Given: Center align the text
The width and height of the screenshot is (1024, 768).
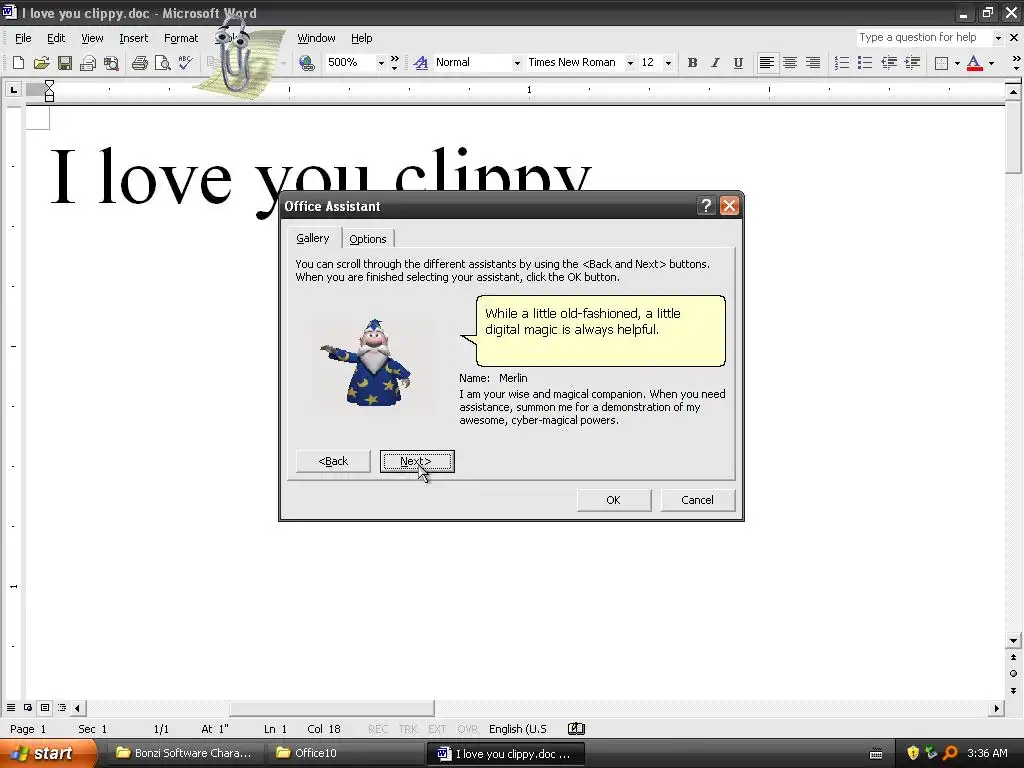Looking at the screenshot, I should [790, 63].
